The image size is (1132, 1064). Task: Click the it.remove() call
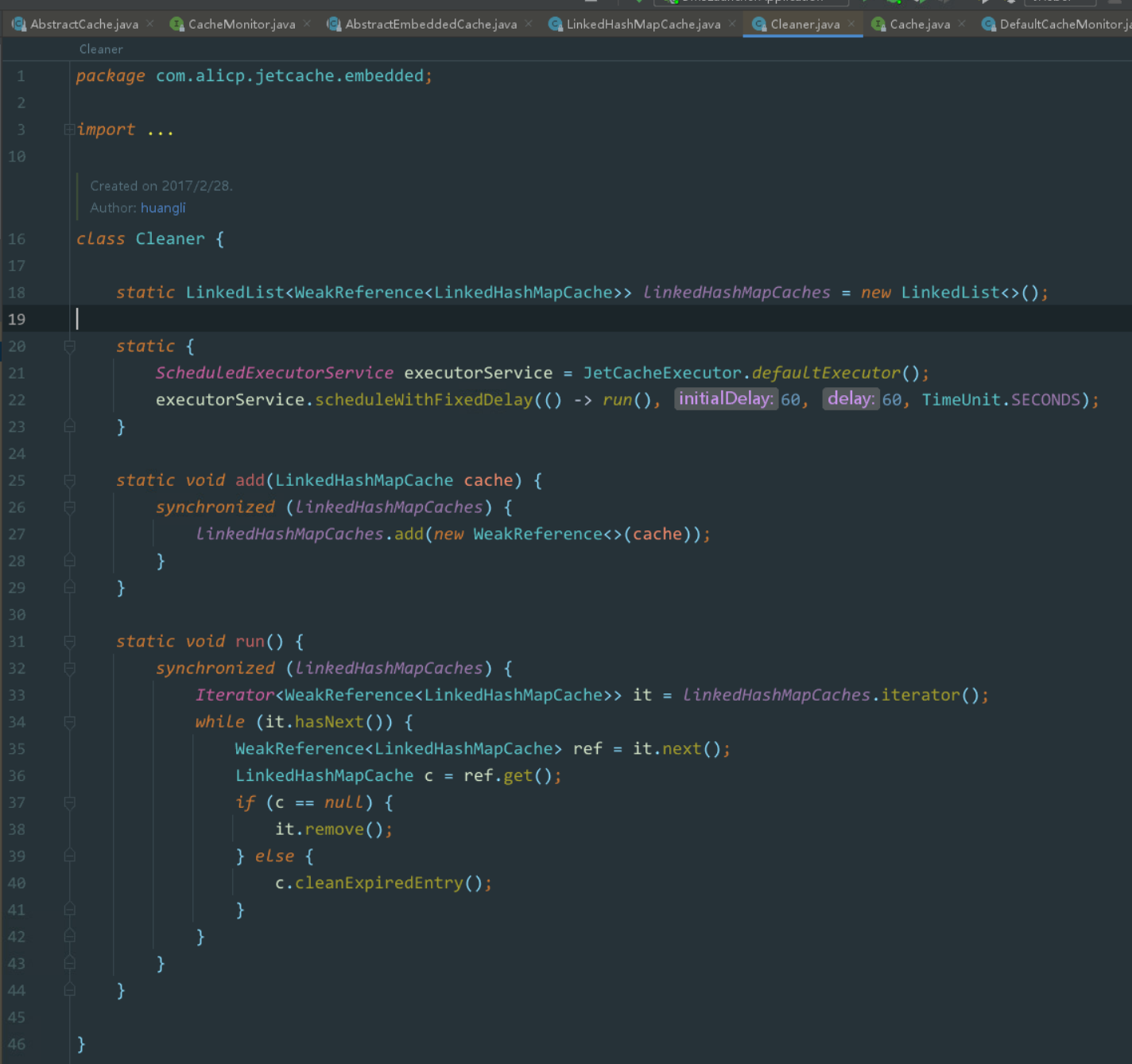329,829
